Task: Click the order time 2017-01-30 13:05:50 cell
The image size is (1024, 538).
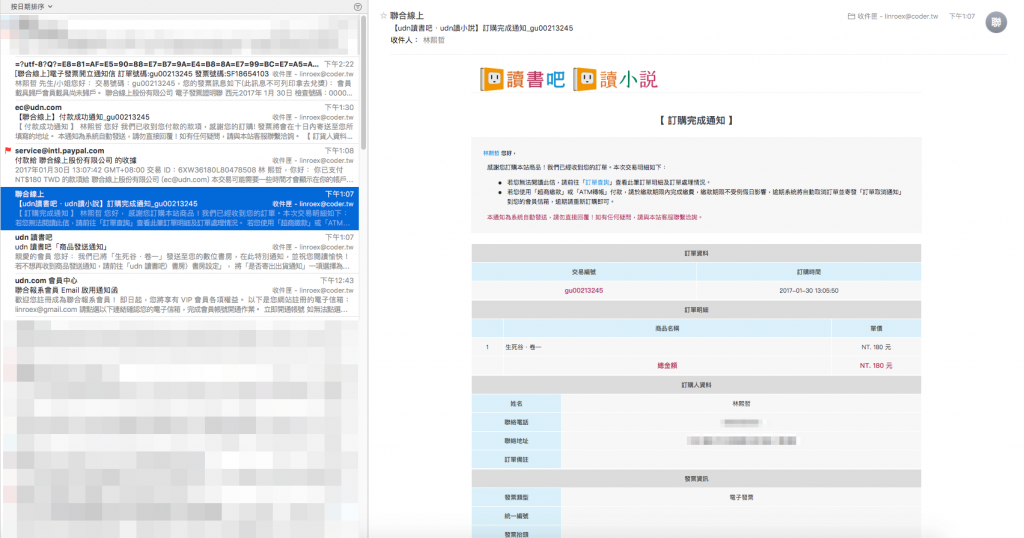Action: (x=808, y=291)
